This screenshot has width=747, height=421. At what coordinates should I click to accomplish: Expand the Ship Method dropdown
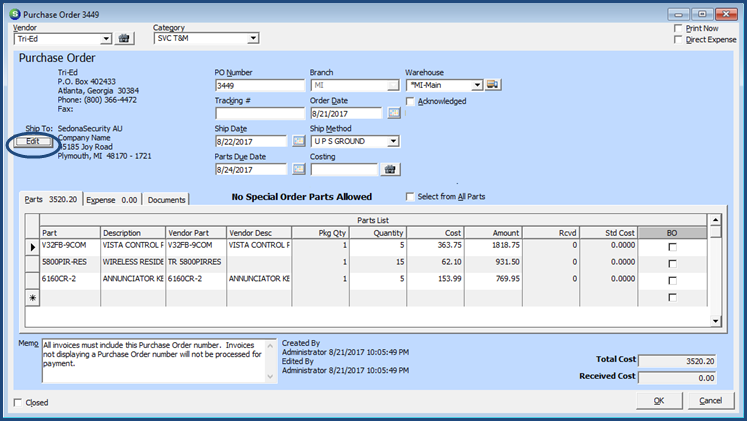393,142
